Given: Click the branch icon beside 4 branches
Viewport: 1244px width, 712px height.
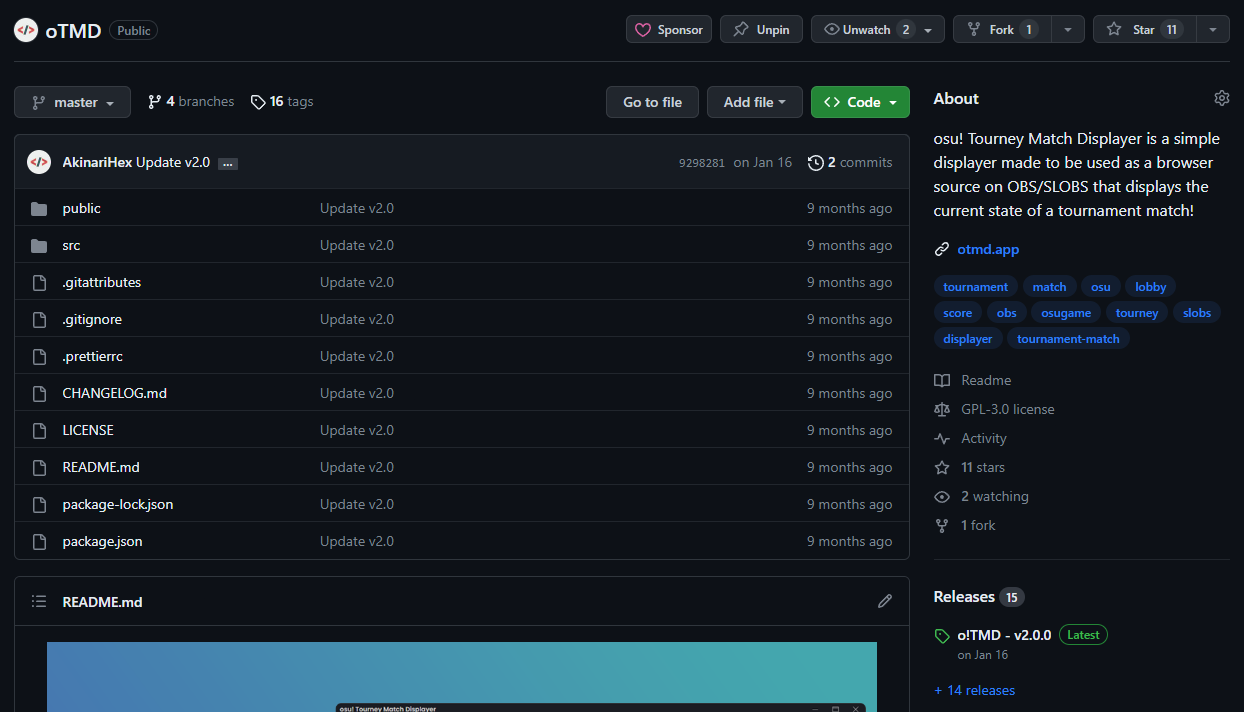Looking at the screenshot, I should point(154,101).
